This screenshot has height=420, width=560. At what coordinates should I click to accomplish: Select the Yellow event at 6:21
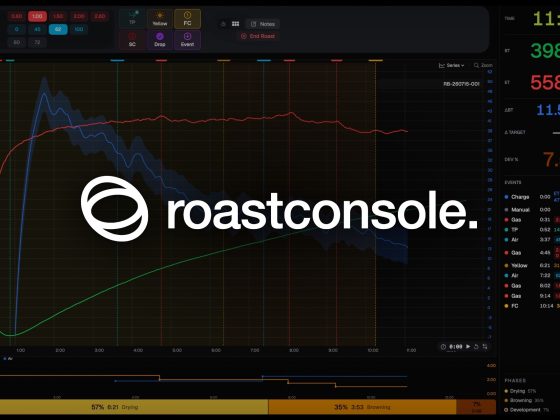(x=531, y=265)
